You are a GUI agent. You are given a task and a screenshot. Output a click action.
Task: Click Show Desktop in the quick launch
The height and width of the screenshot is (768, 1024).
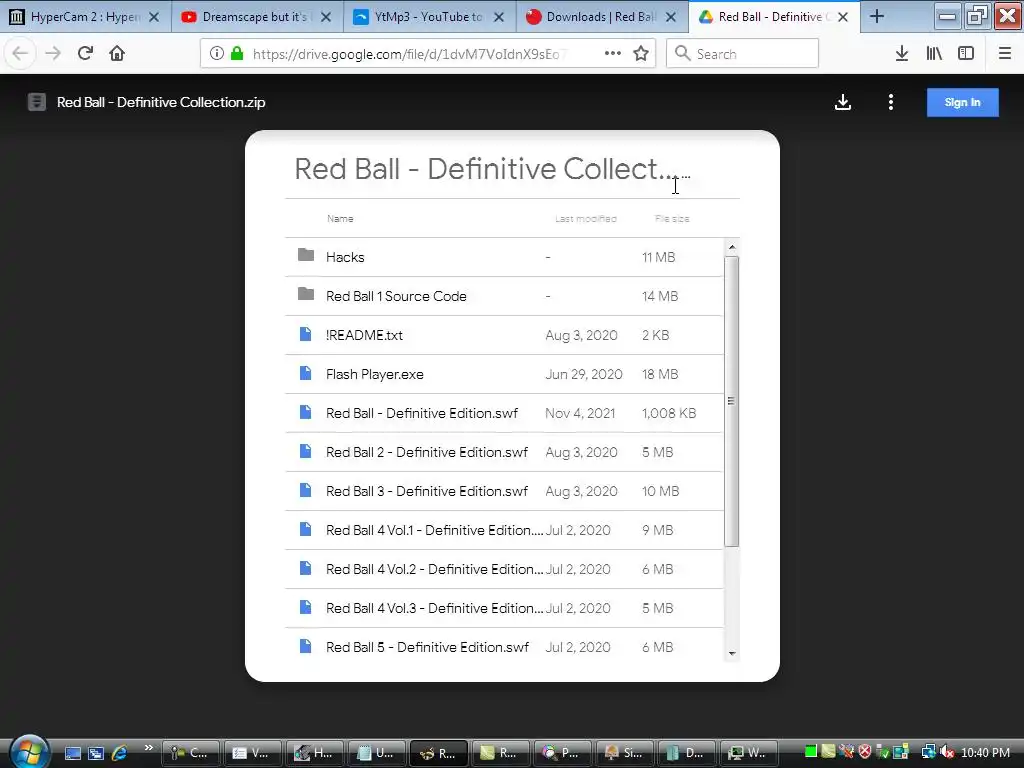click(x=72, y=753)
